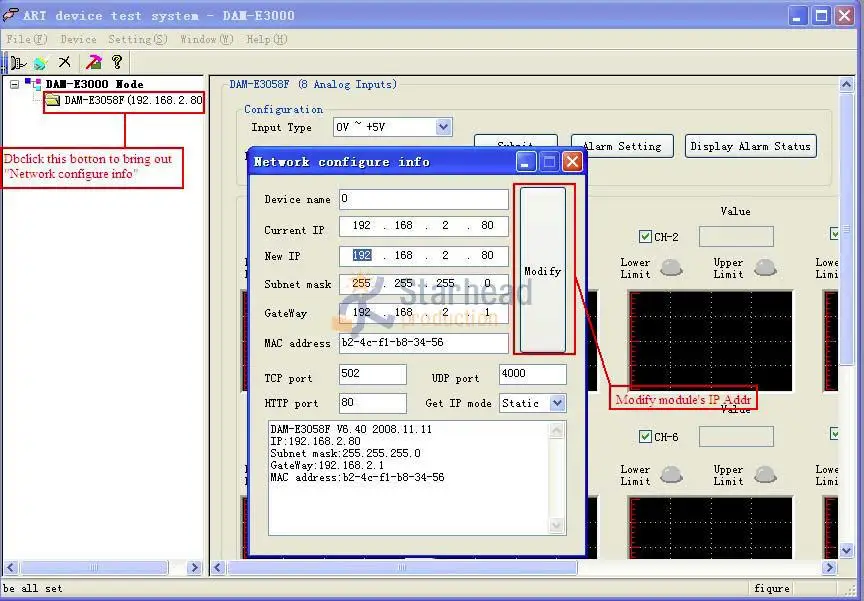
Task: Click the Lower Limit lamp under CH-2
Action: click(x=671, y=268)
